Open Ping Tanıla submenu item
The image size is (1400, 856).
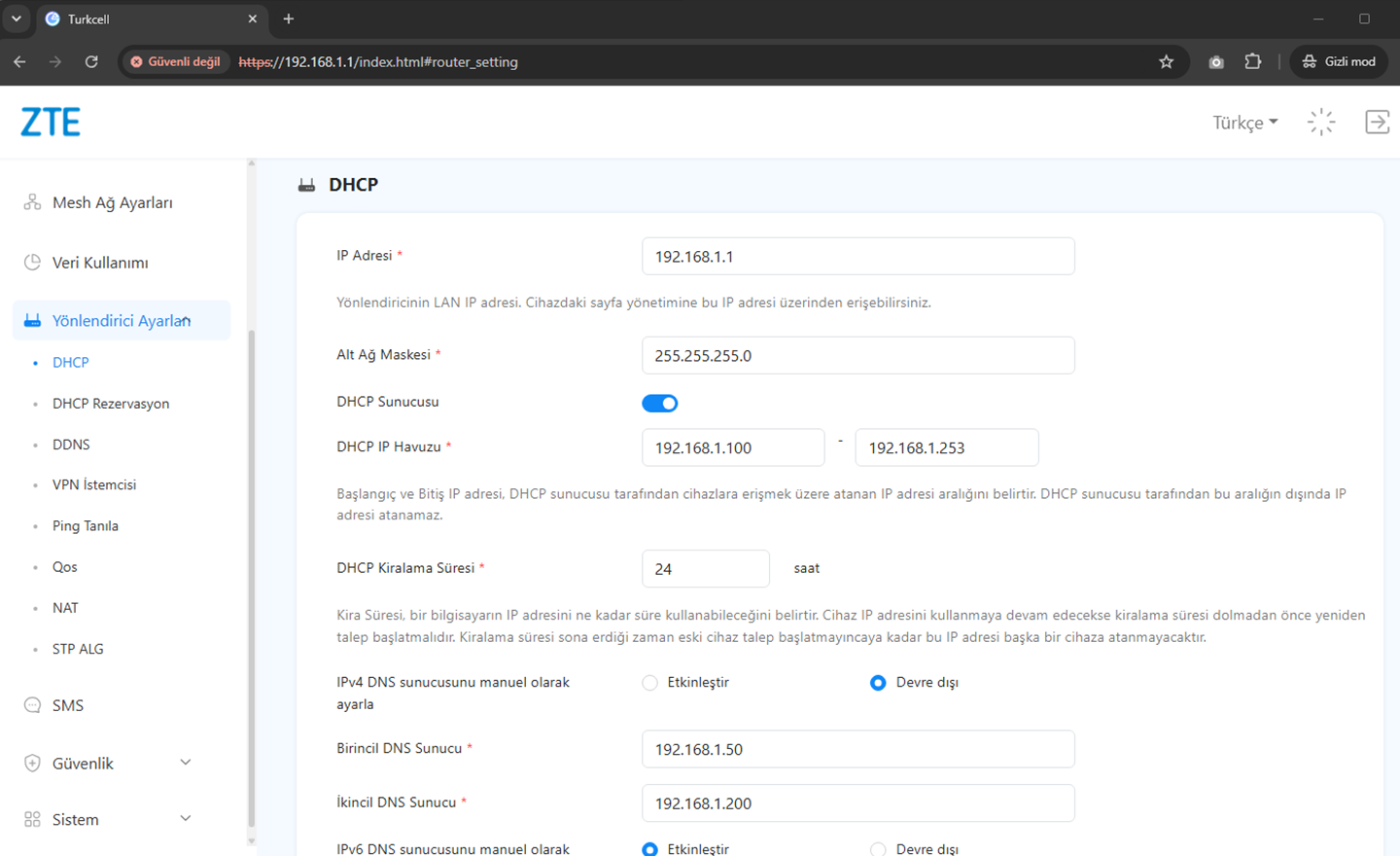pos(86,526)
